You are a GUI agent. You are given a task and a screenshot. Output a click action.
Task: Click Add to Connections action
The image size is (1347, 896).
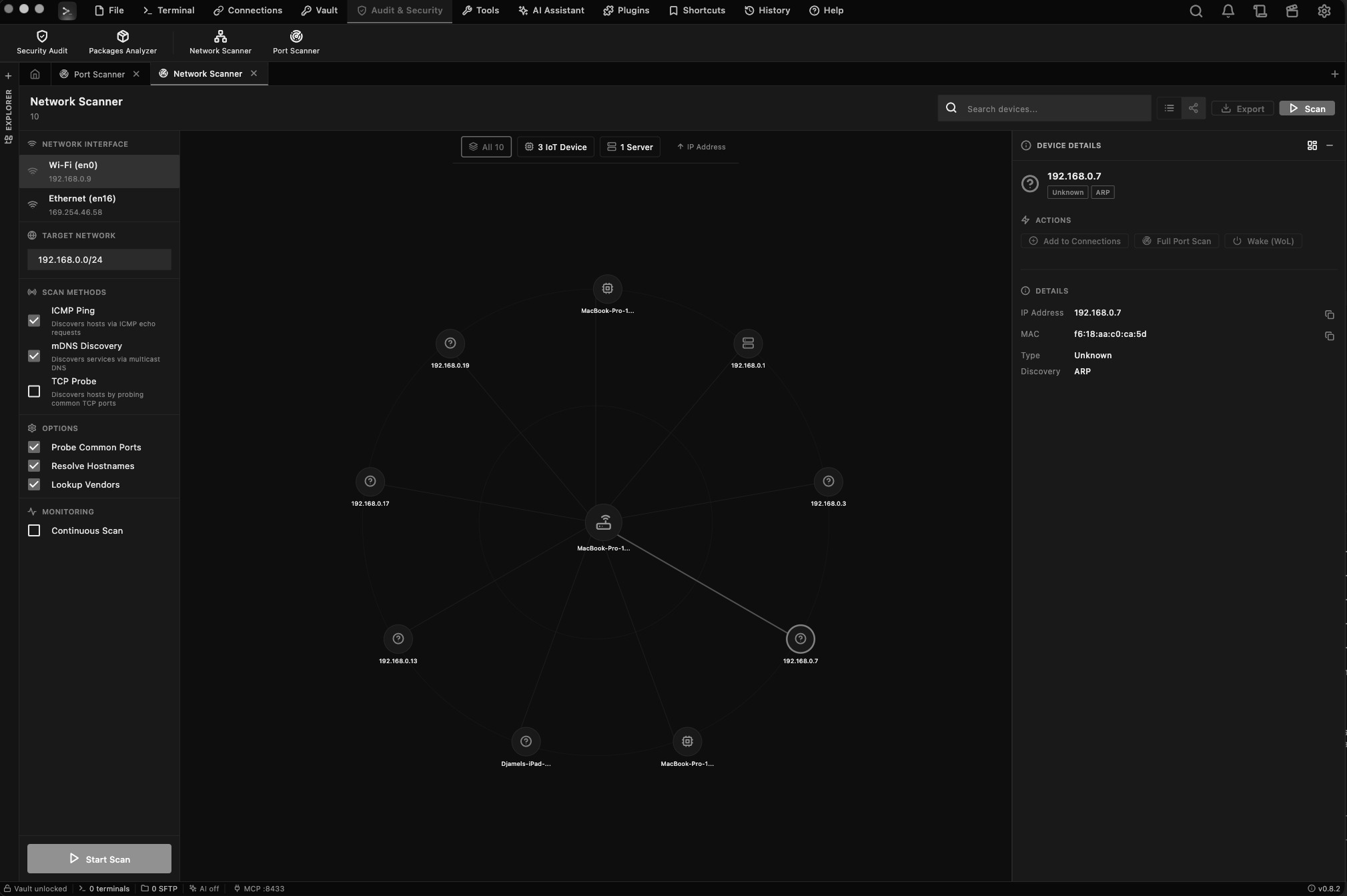1075,241
